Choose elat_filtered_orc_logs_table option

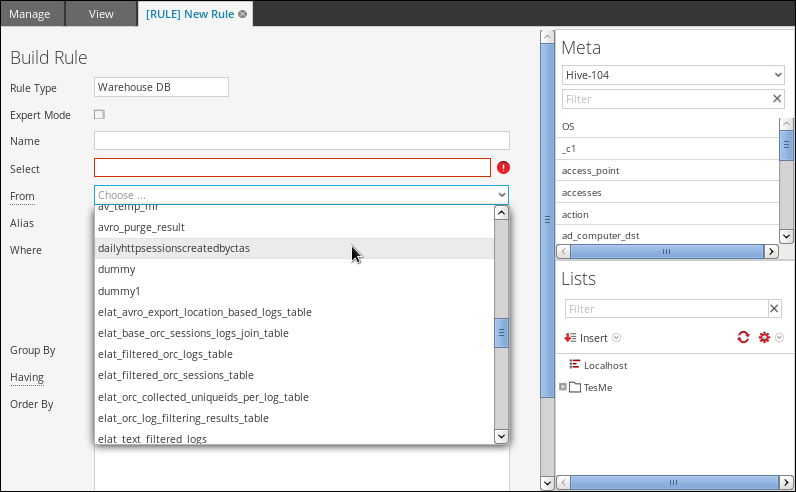click(x=165, y=354)
